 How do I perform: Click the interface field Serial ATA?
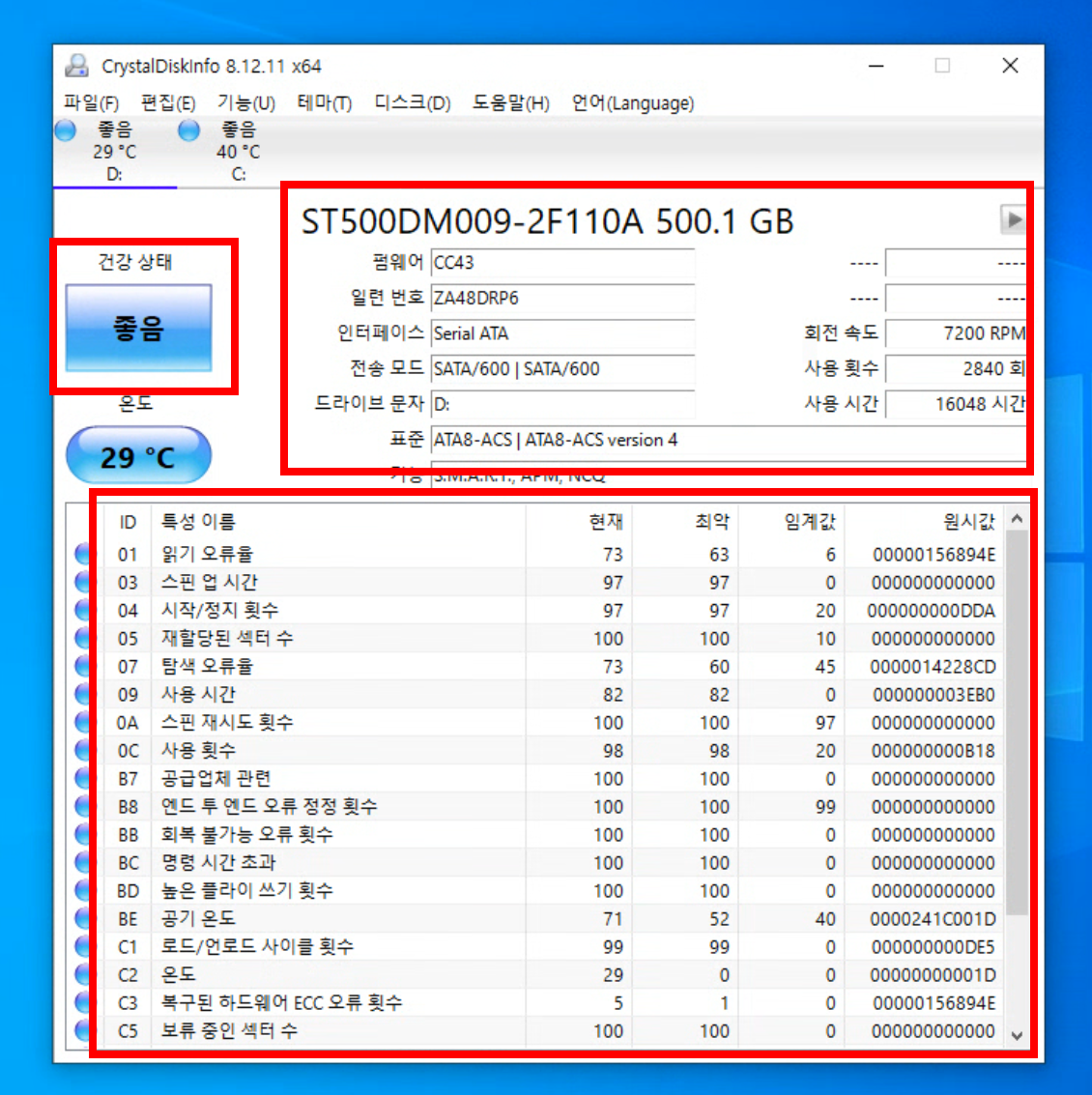pyautogui.click(x=562, y=333)
